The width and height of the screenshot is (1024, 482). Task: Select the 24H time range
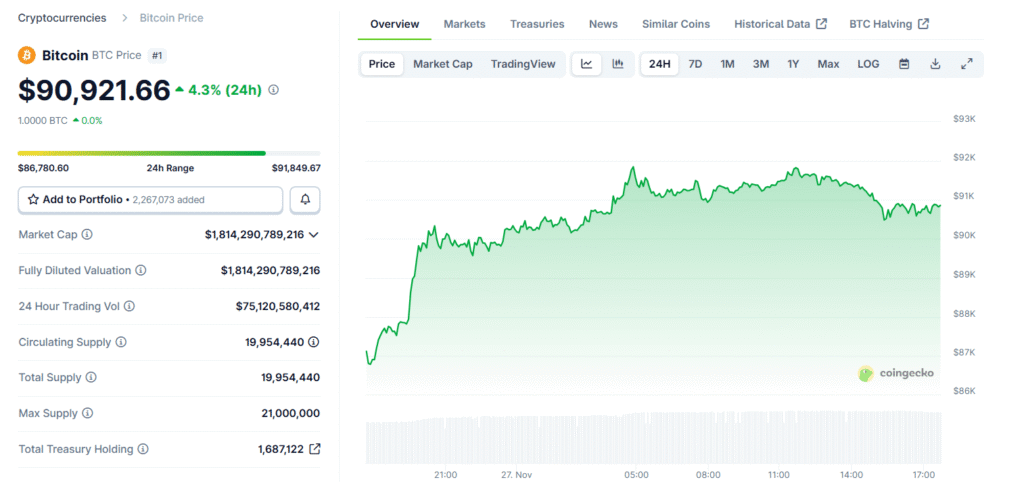[x=660, y=64]
